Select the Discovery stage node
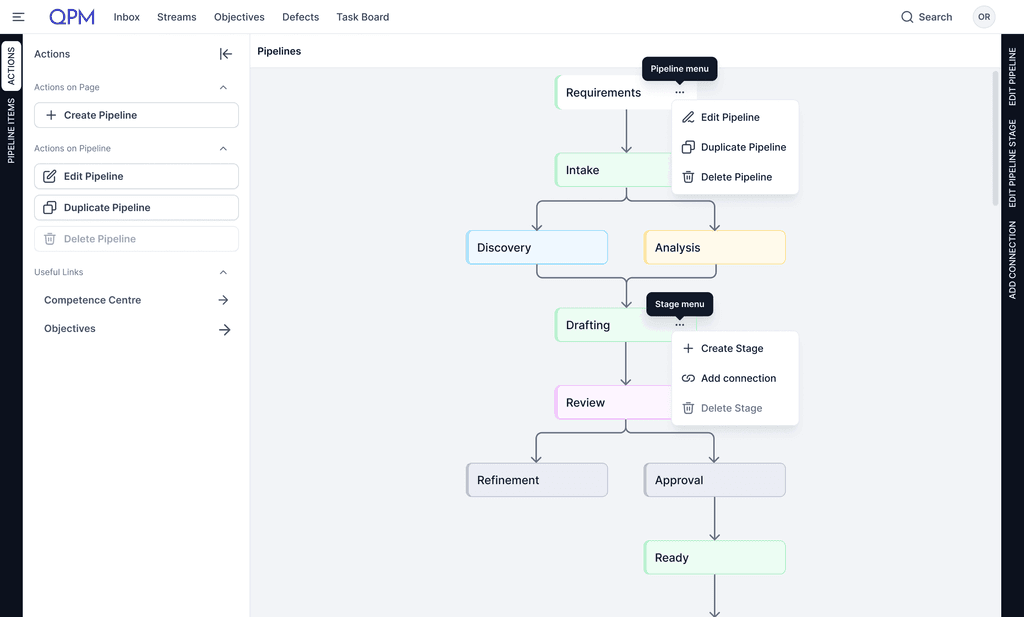 (x=537, y=248)
